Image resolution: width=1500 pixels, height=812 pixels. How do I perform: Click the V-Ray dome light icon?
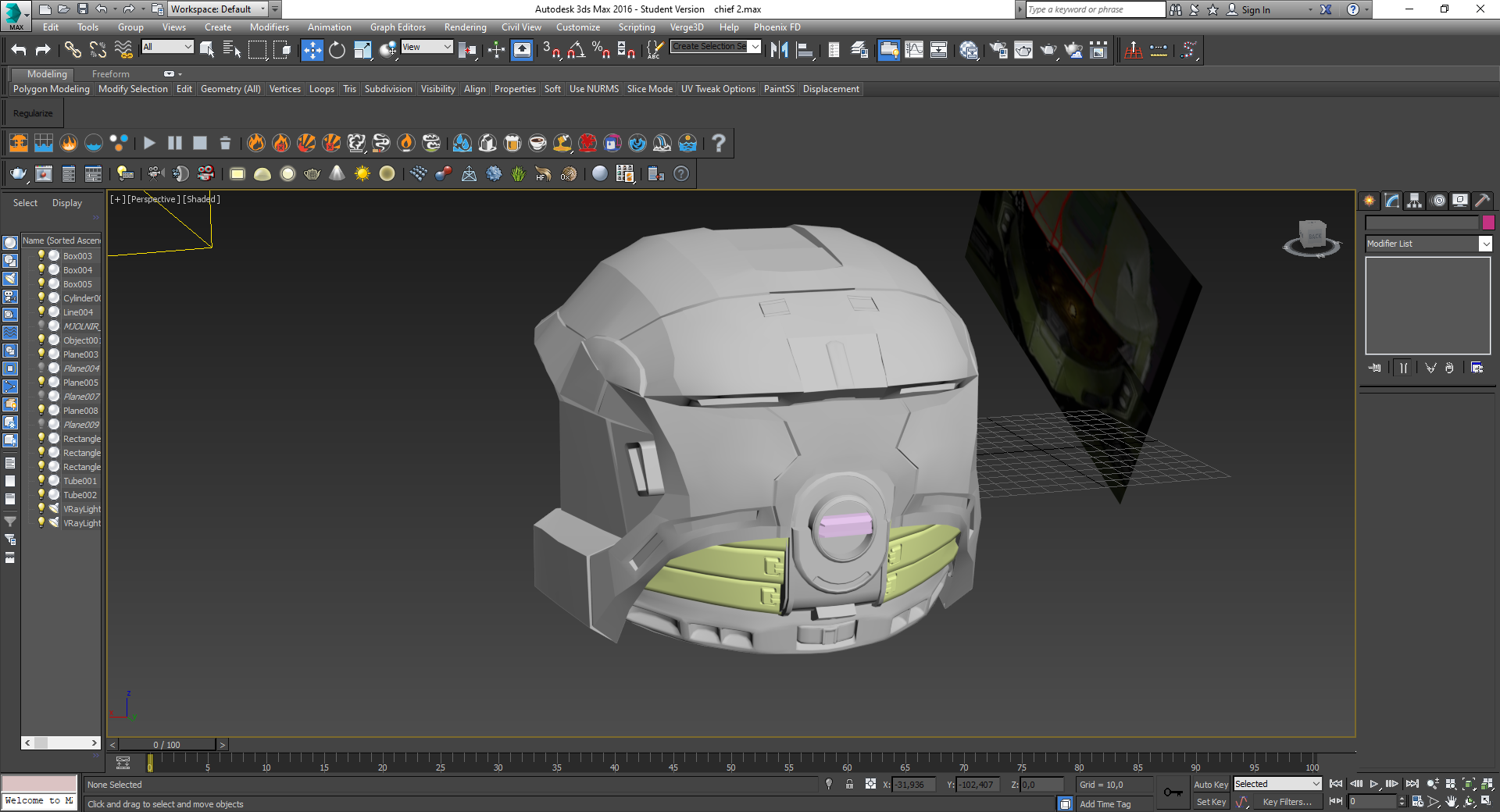262,174
